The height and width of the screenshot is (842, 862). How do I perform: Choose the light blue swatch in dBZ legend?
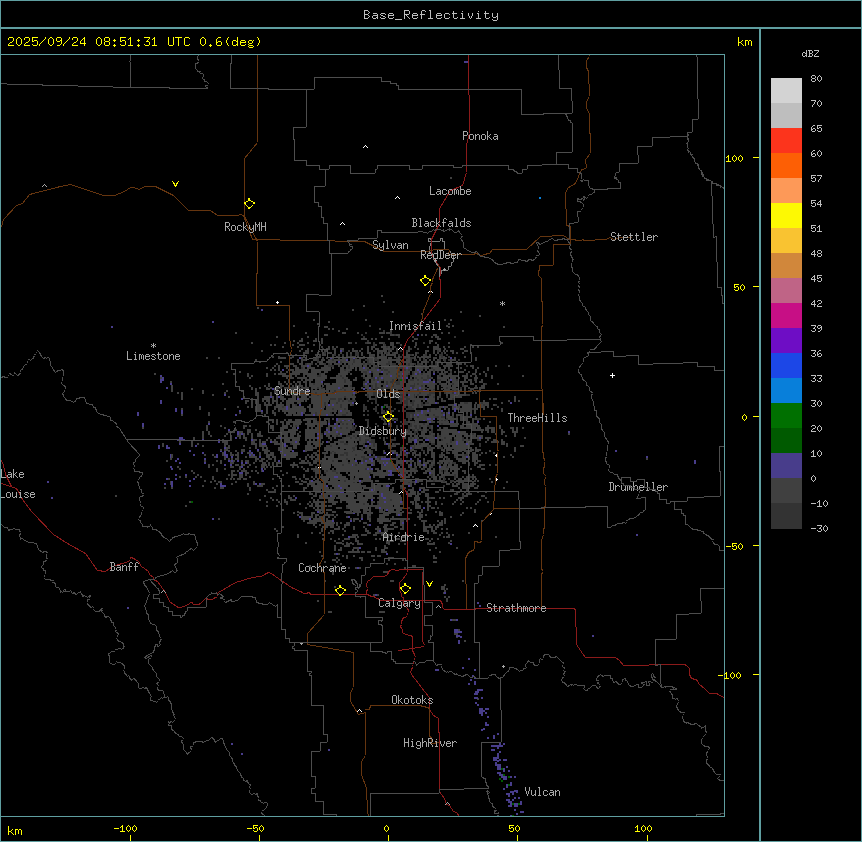pos(786,390)
